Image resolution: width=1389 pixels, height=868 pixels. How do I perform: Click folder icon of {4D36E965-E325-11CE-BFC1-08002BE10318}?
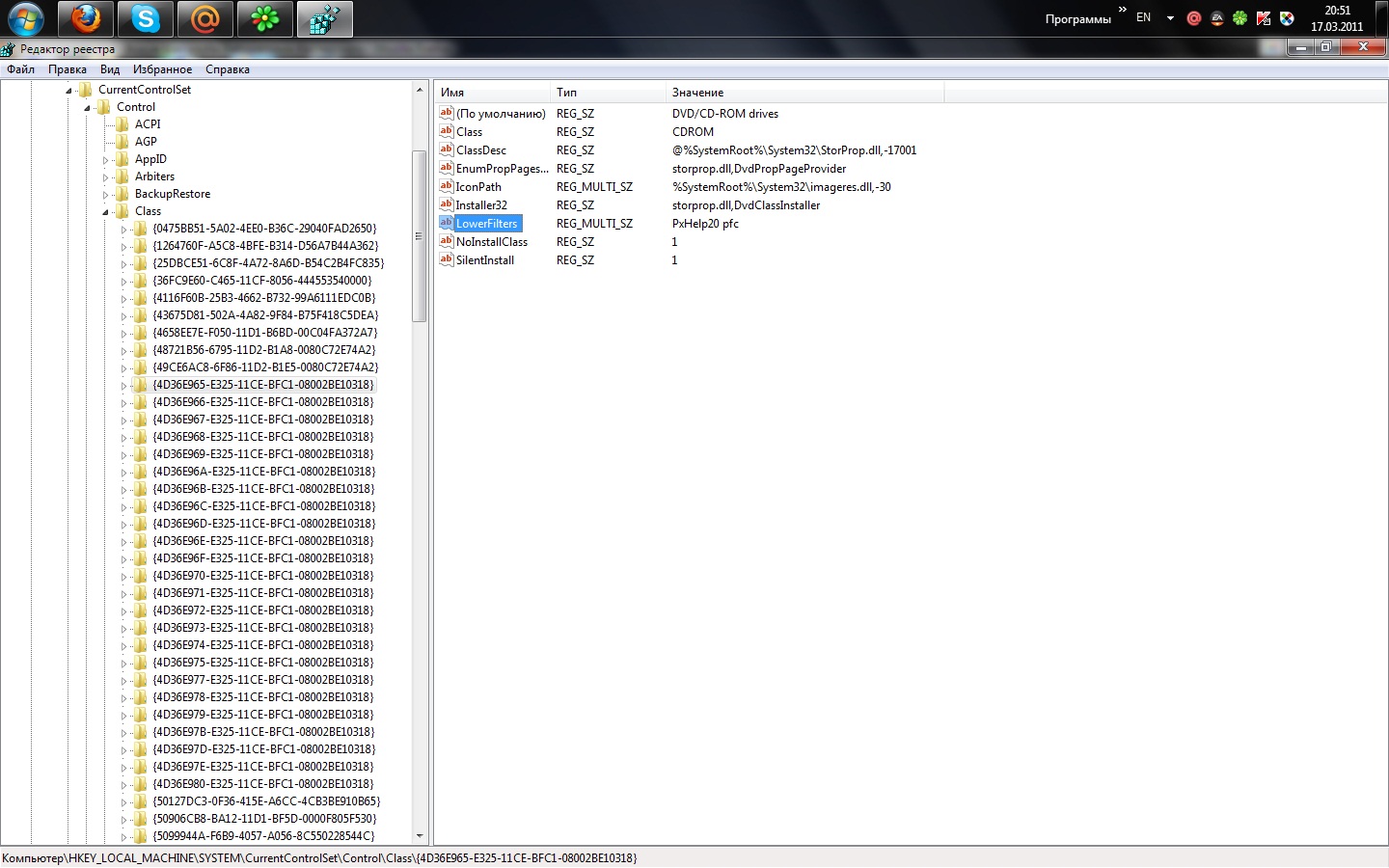(141, 385)
